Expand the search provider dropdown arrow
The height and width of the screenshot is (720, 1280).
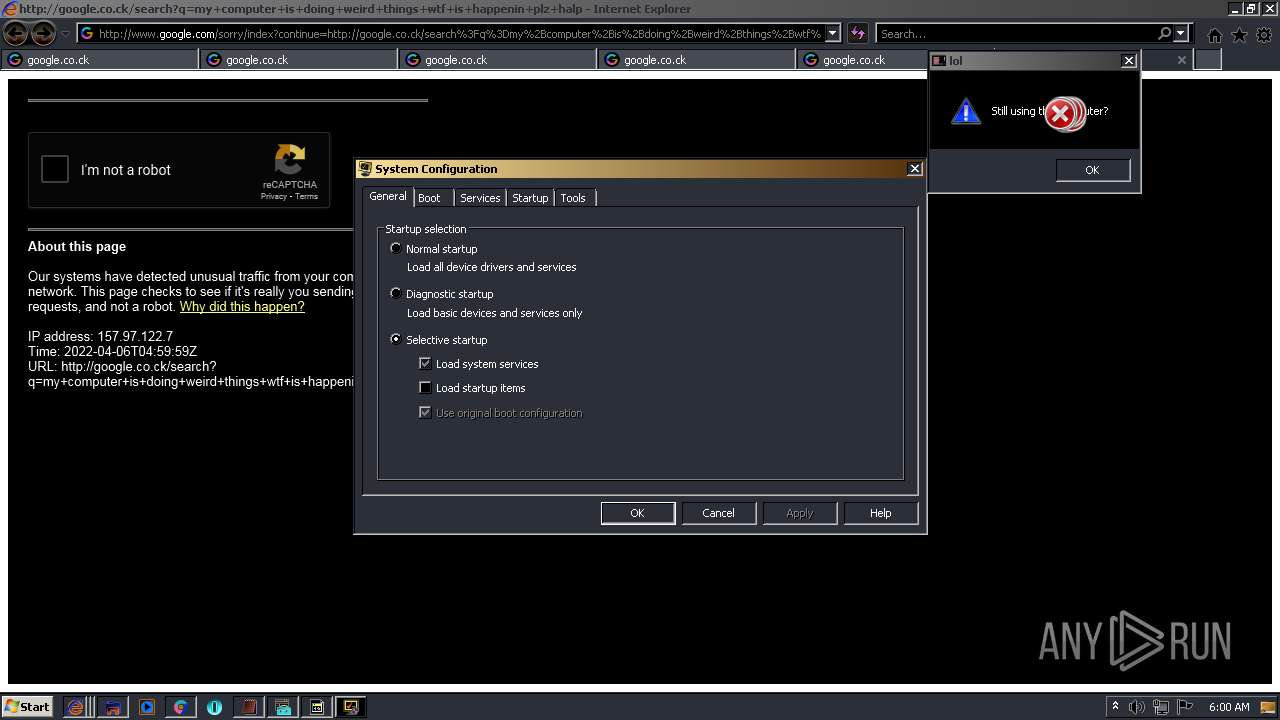click(1181, 34)
